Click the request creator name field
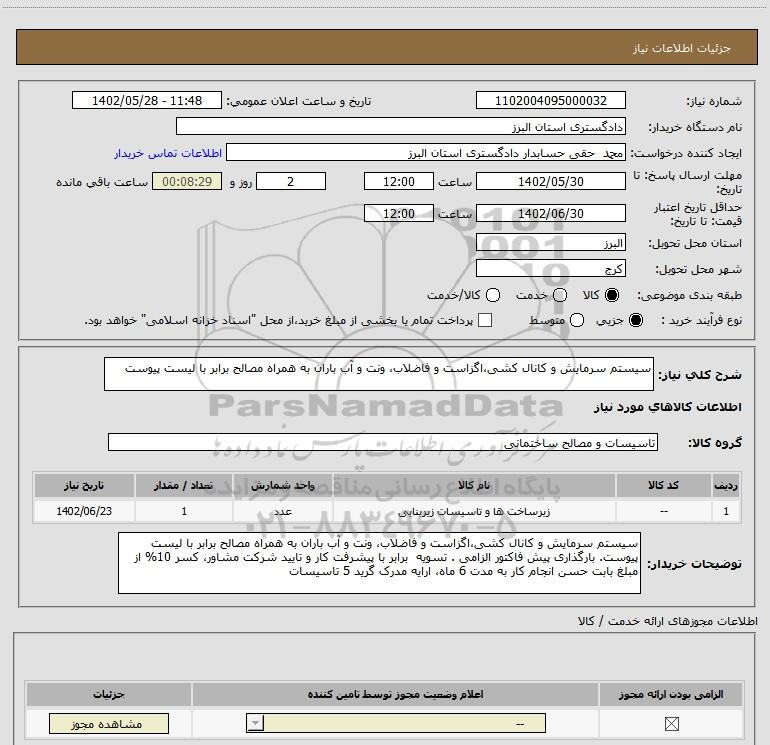Screen dimensions: 770x745 pyautogui.click(x=426, y=152)
